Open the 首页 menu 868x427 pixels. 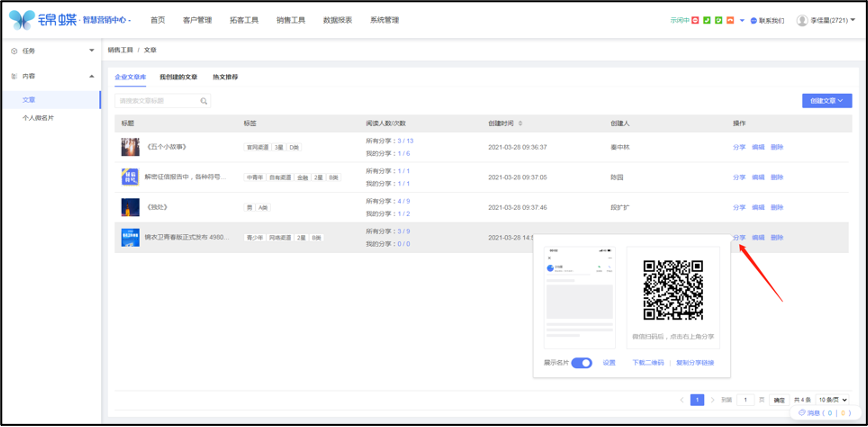(x=158, y=20)
